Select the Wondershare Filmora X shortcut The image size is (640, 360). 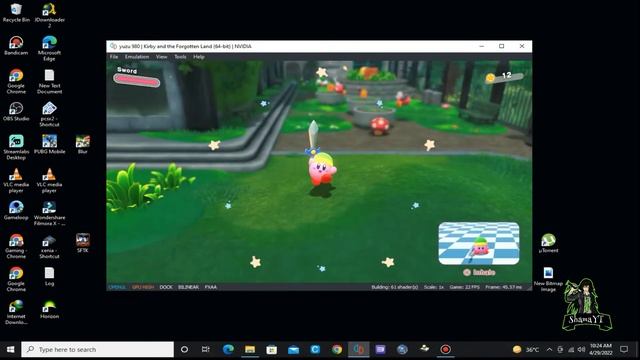pos(49,213)
